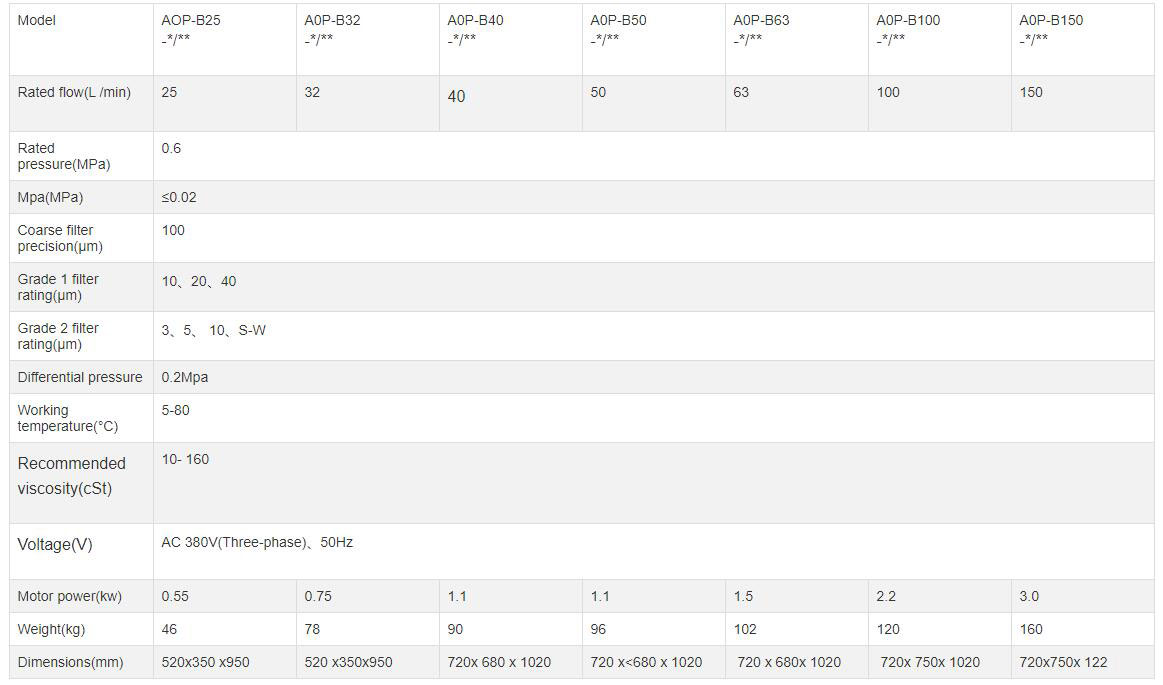Click the rated pressure value 0.6
This screenshot has width=1163, height=685.
(171, 148)
